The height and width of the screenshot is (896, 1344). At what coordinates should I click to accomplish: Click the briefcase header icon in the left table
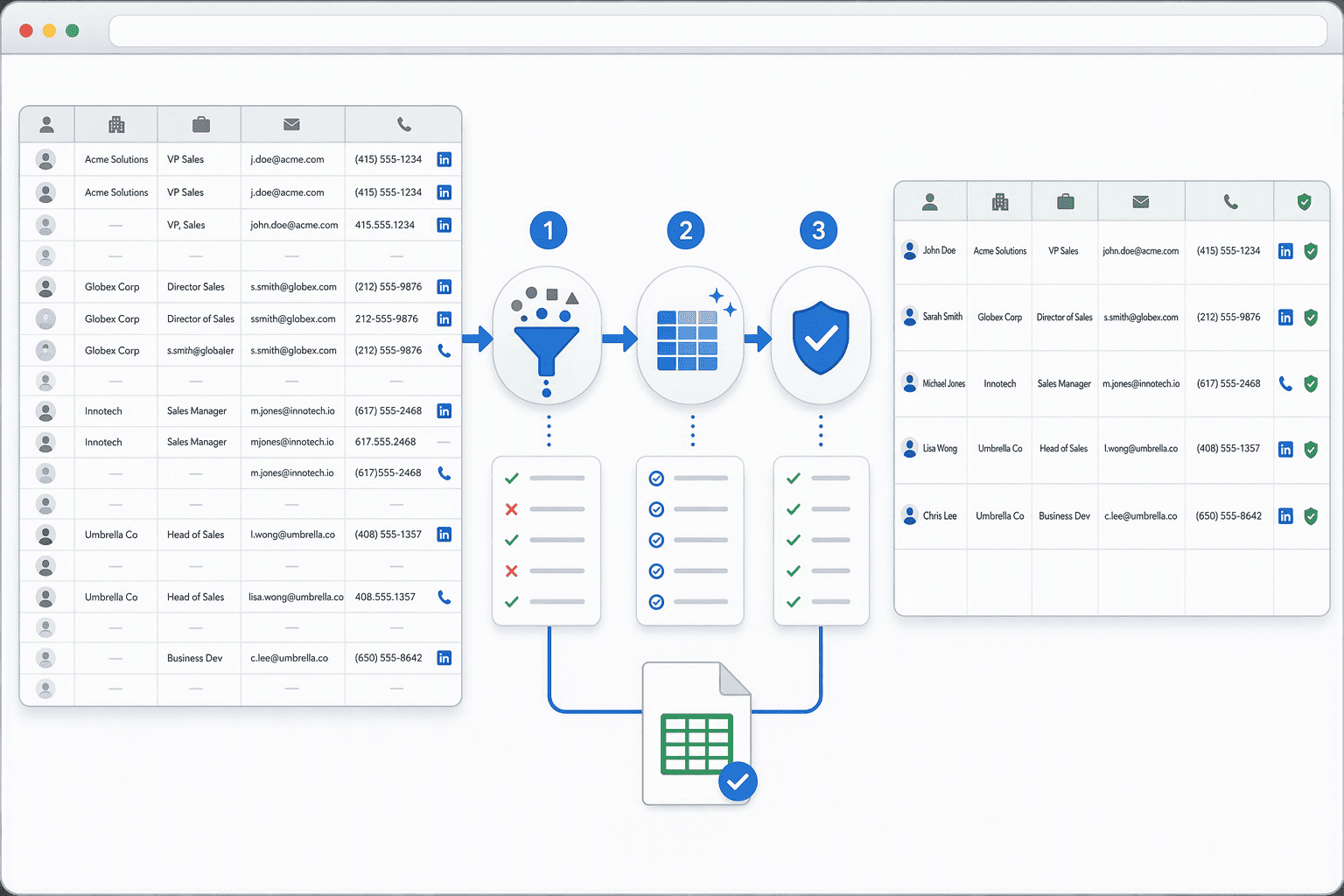point(200,125)
